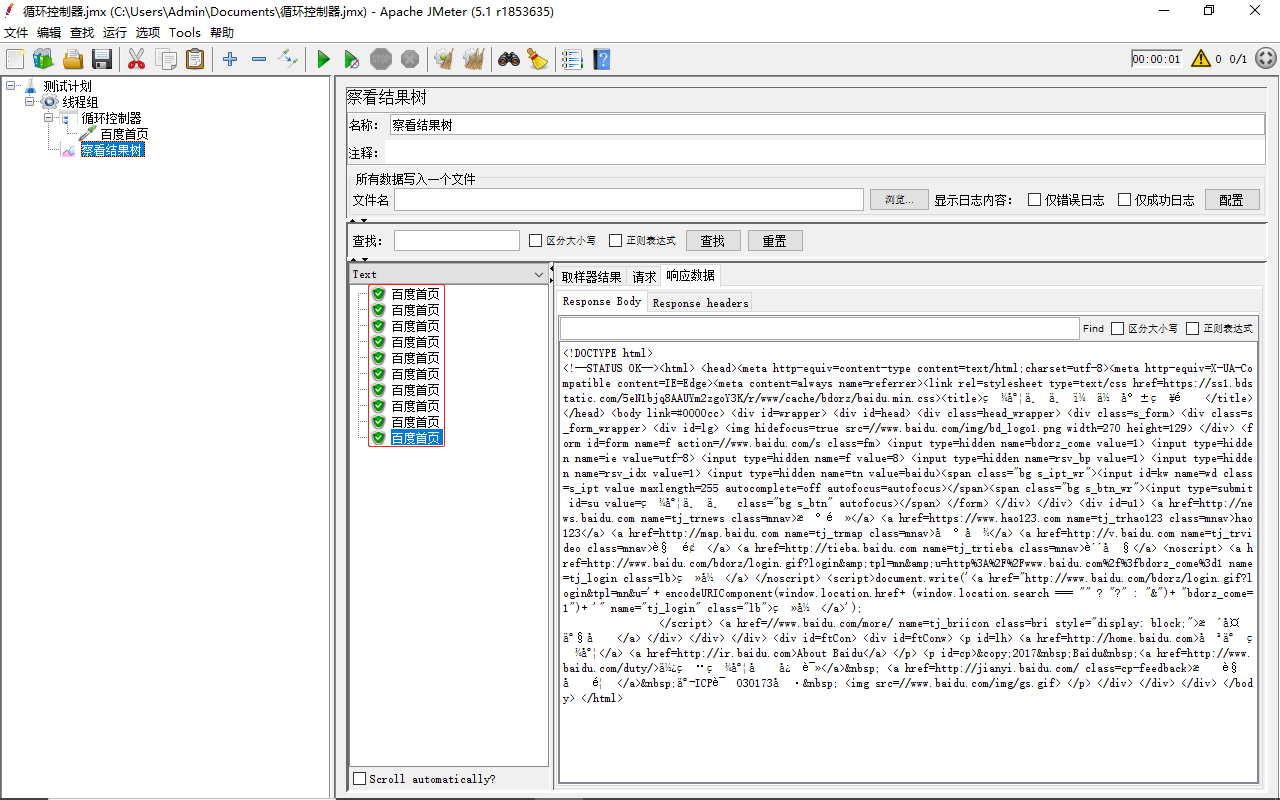Select 察看结果树 in the test plan tree
This screenshot has height=800, width=1280.
click(x=112, y=150)
